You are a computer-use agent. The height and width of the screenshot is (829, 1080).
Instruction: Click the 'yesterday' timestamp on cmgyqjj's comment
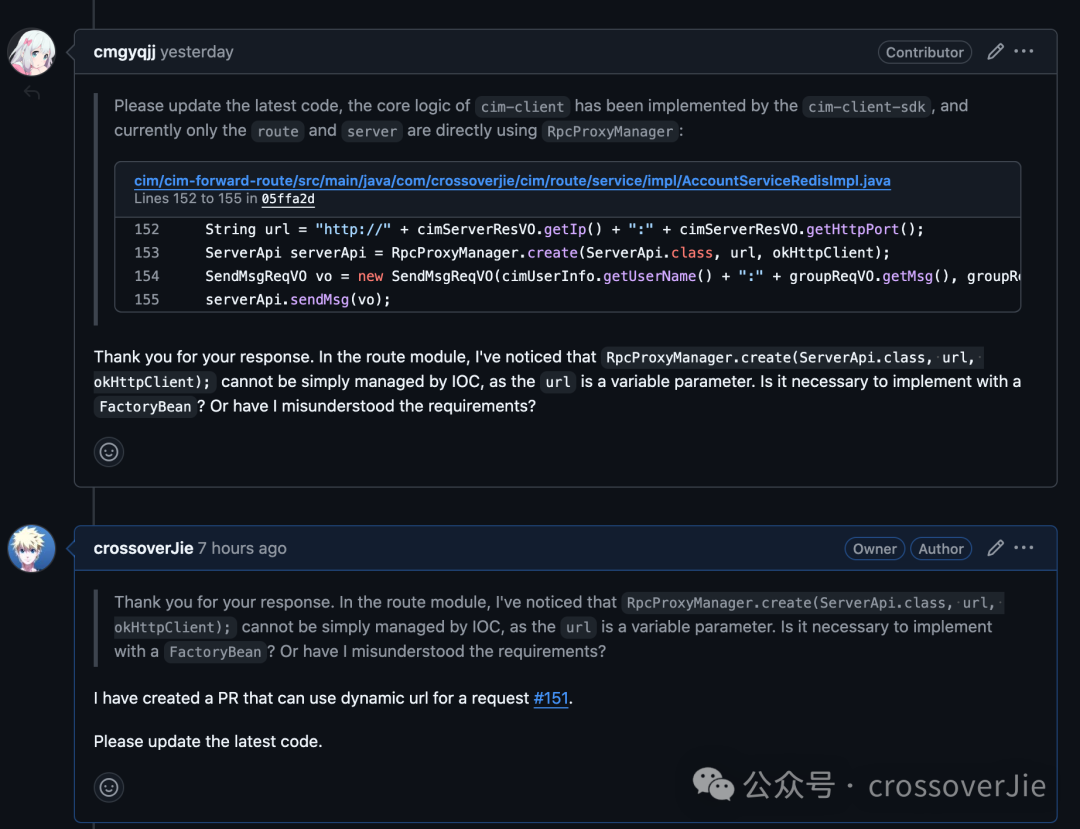(197, 52)
